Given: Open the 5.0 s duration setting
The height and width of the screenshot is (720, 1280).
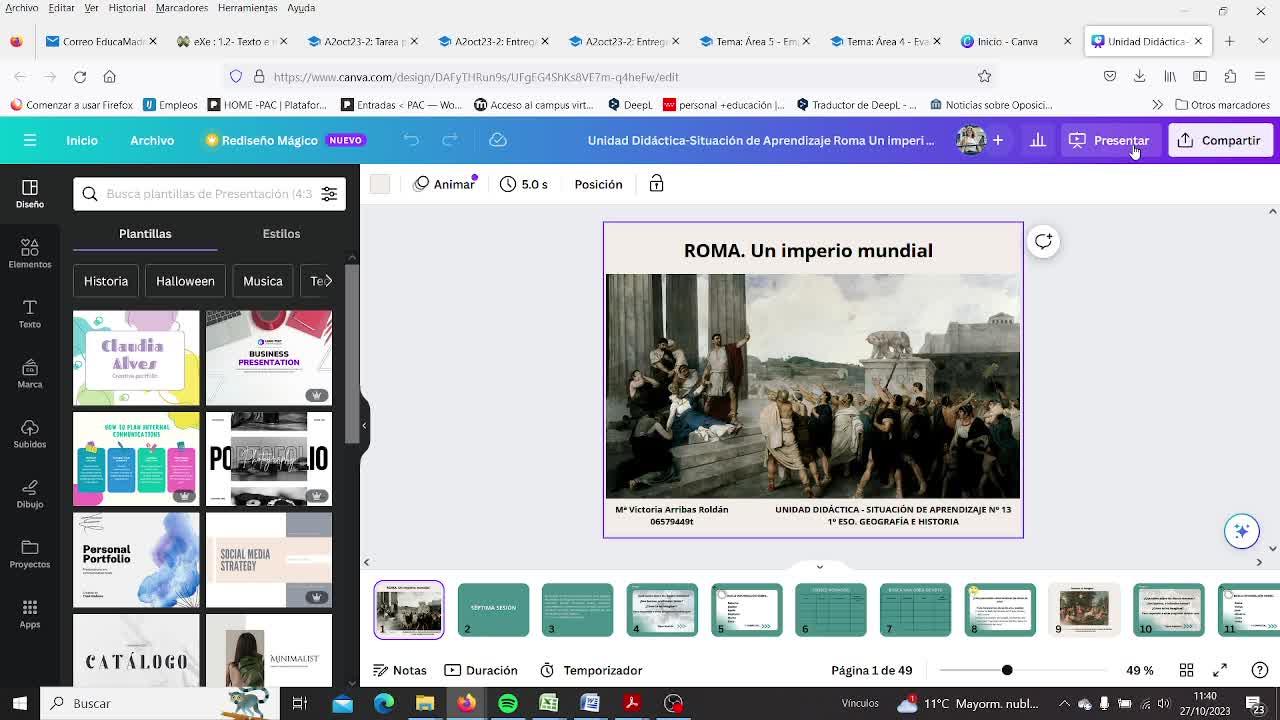Looking at the screenshot, I should point(524,184).
